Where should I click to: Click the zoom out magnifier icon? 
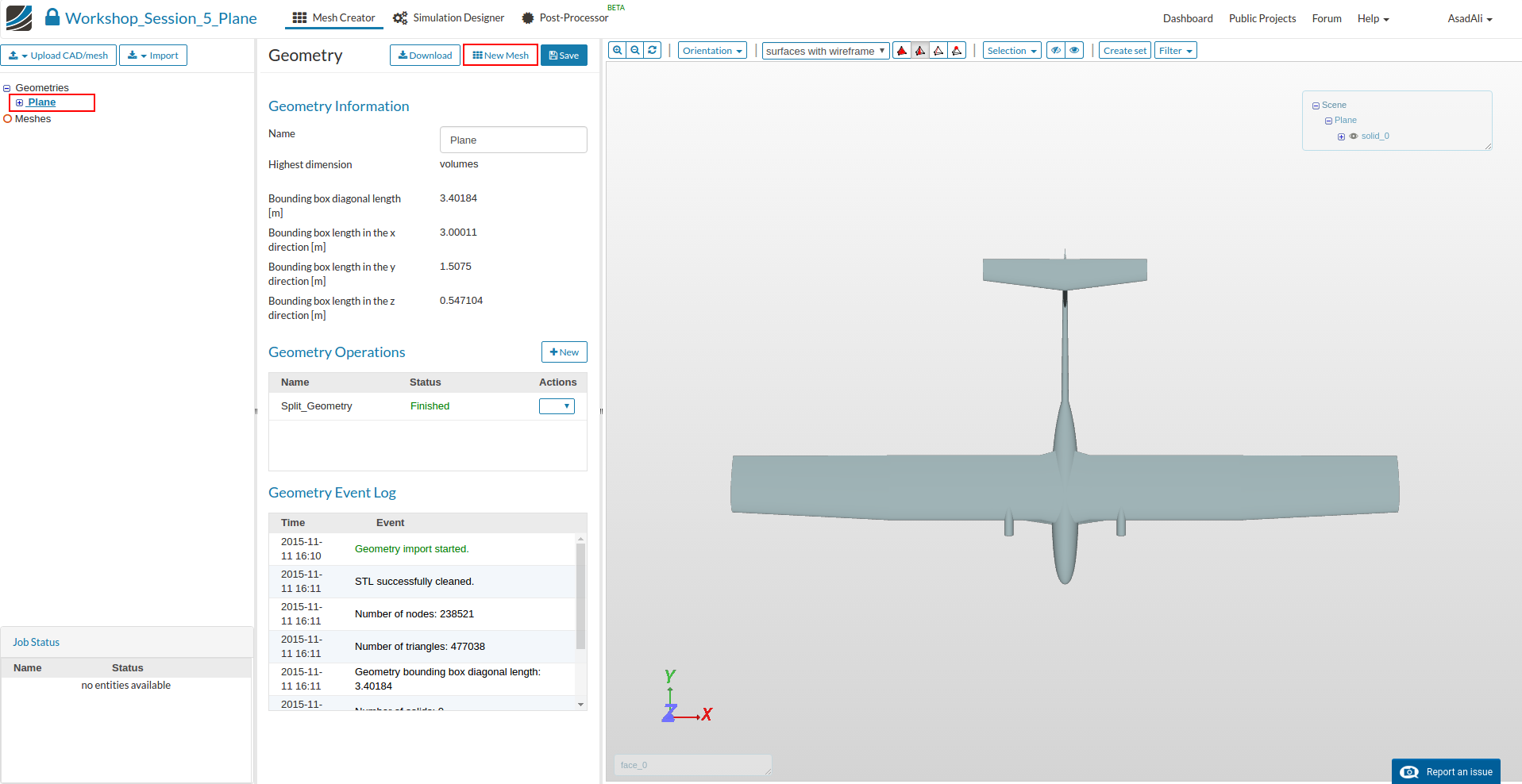pos(635,50)
